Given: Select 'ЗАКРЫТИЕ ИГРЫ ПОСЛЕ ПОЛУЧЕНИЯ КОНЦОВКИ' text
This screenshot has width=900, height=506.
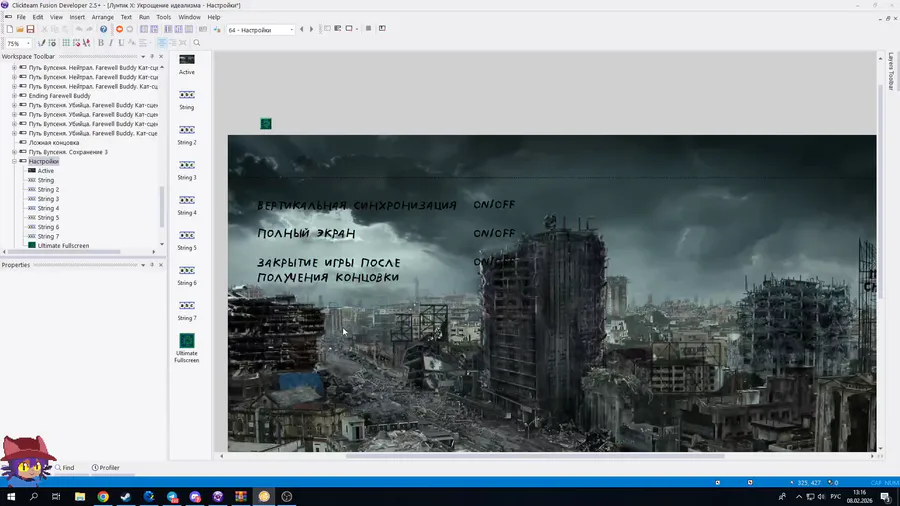Looking at the screenshot, I should click(328, 270).
